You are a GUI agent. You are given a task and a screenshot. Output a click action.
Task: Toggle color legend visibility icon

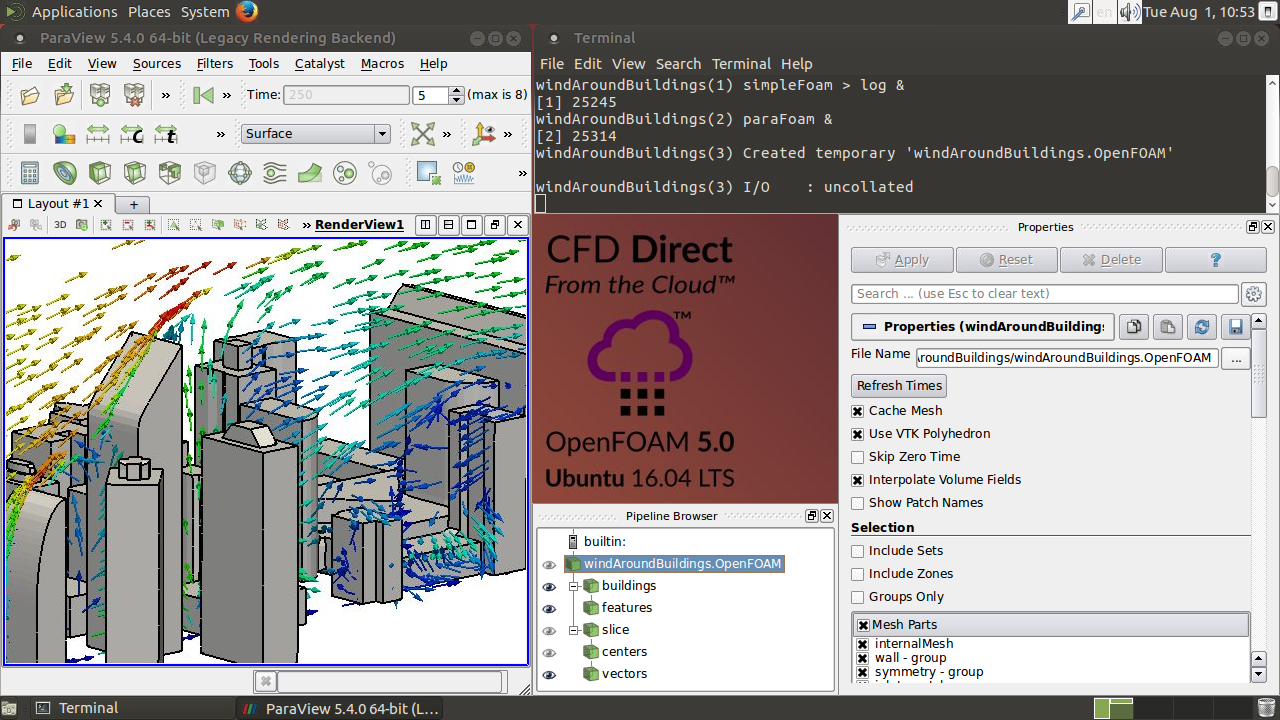(30, 134)
